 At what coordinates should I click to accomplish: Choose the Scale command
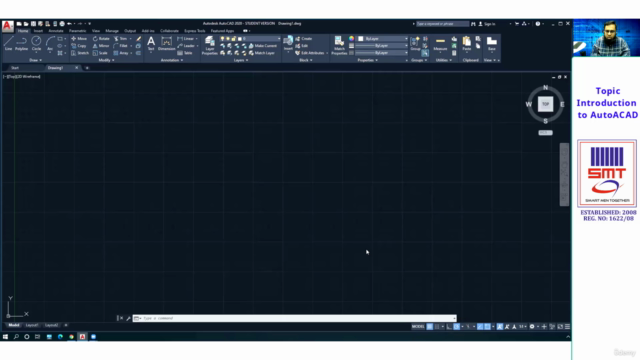100,53
